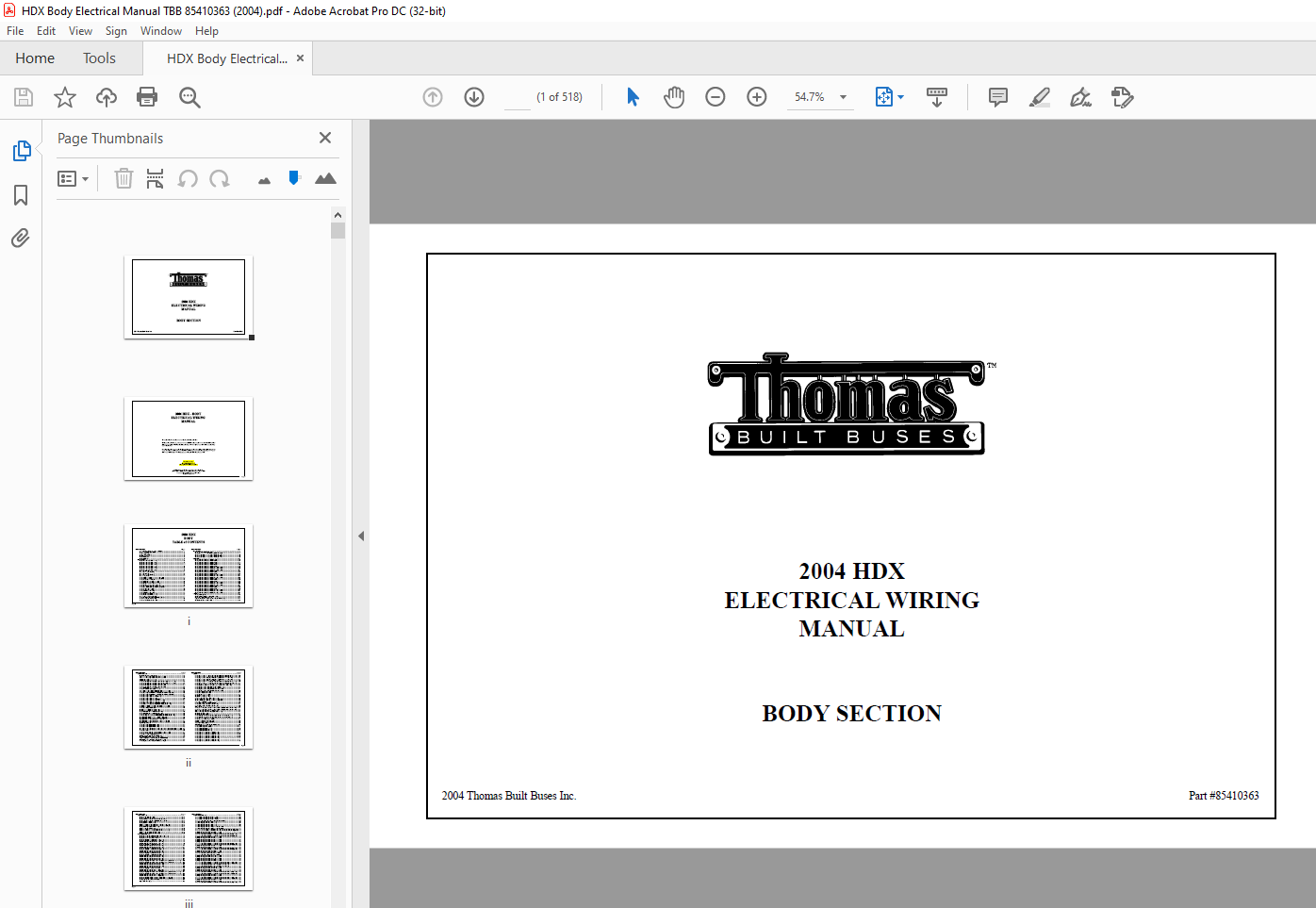
Task: Go to previous page arrow
Action: (x=433, y=97)
